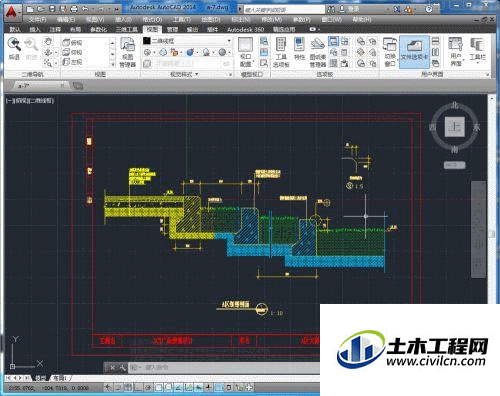Open the Zoom tool dropdown arrow
This screenshot has height=396, width=500.
pyautogui.click(x=55, y=63)
